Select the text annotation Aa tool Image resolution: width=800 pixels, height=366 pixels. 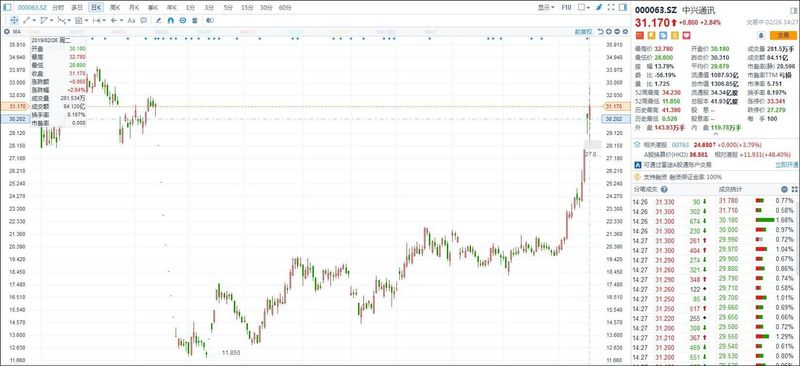click(131, 20)
